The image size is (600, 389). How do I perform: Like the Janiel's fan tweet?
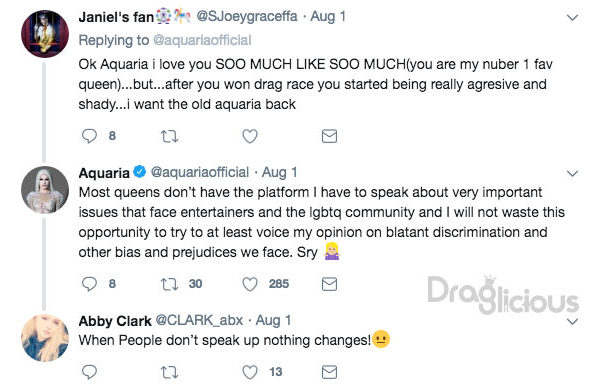[250, 136]
